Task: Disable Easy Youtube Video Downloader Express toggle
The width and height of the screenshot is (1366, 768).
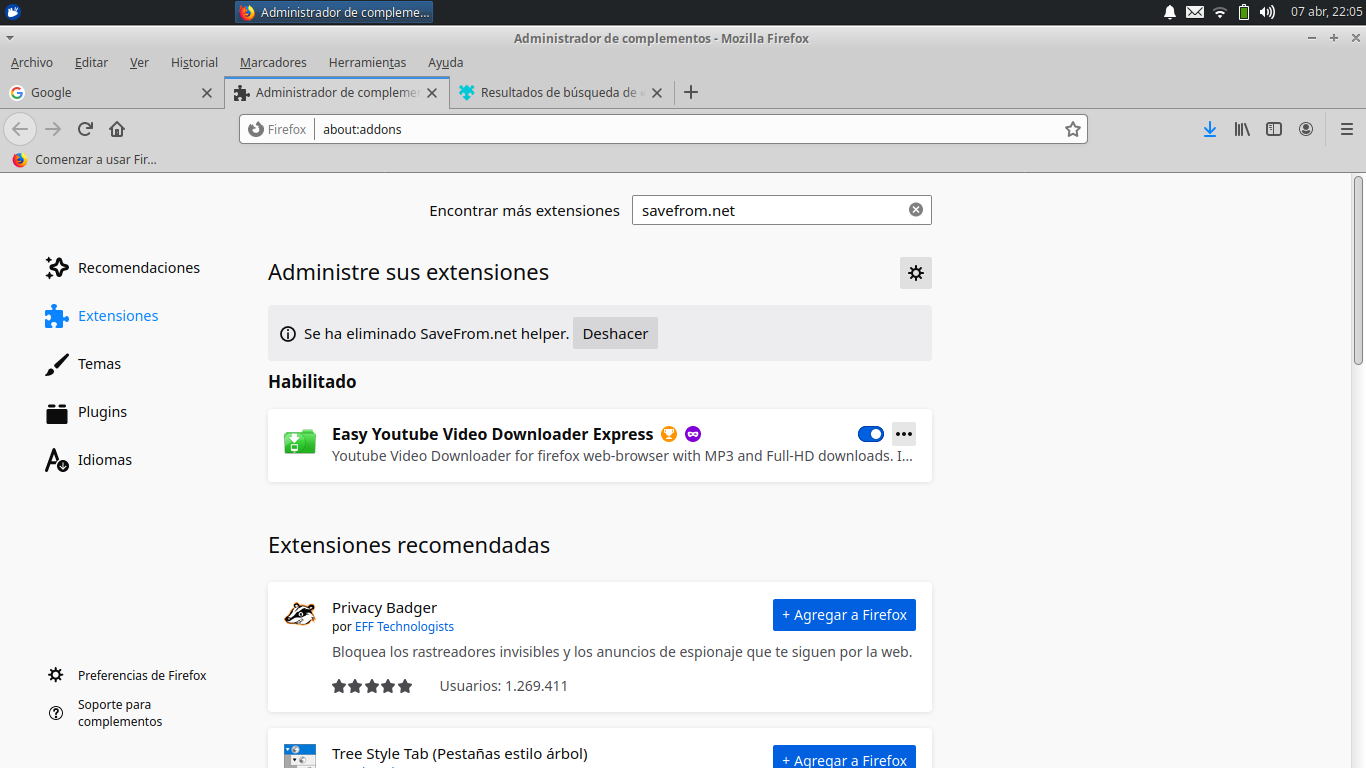Action: [x=871, y=434]
